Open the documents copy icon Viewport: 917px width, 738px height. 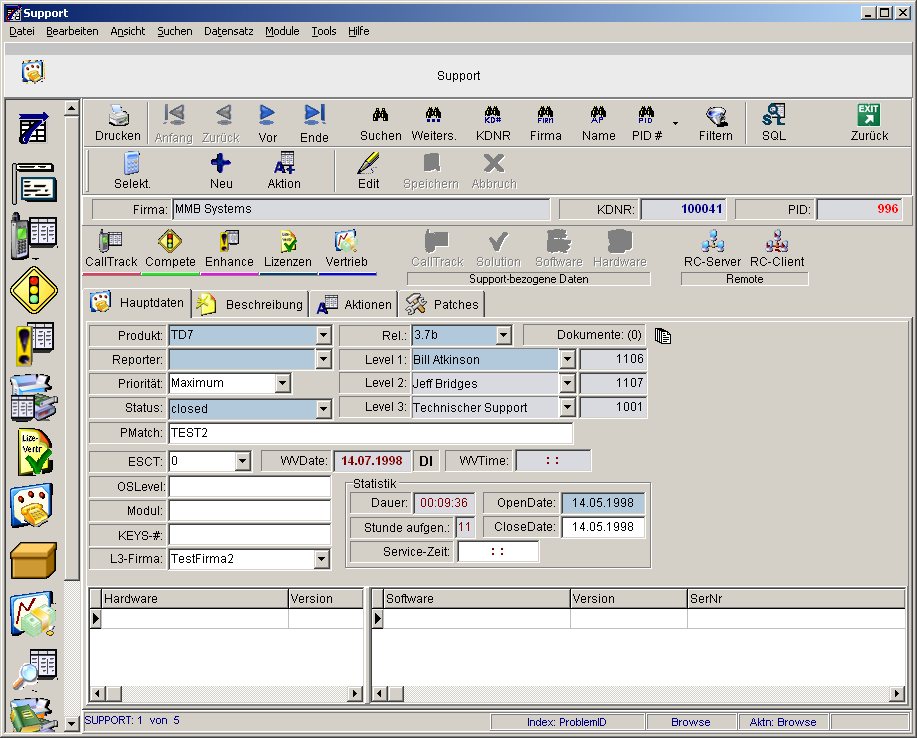pos(662,335)
